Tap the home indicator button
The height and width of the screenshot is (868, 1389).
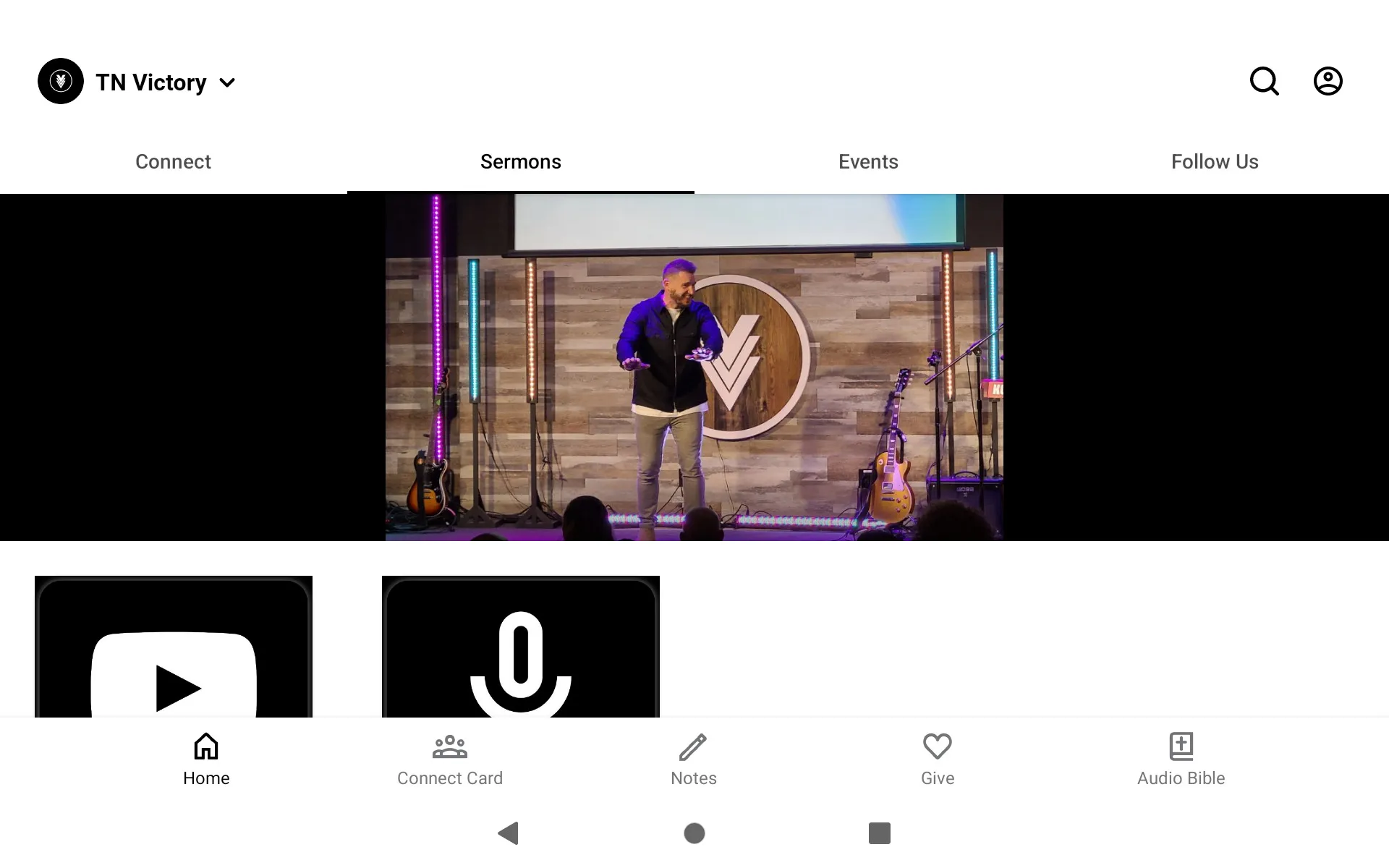[694, 833]
